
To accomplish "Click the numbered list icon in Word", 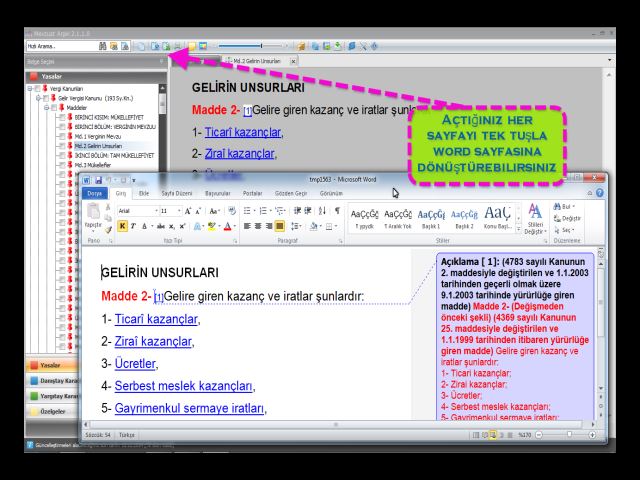I will (263, 211).
